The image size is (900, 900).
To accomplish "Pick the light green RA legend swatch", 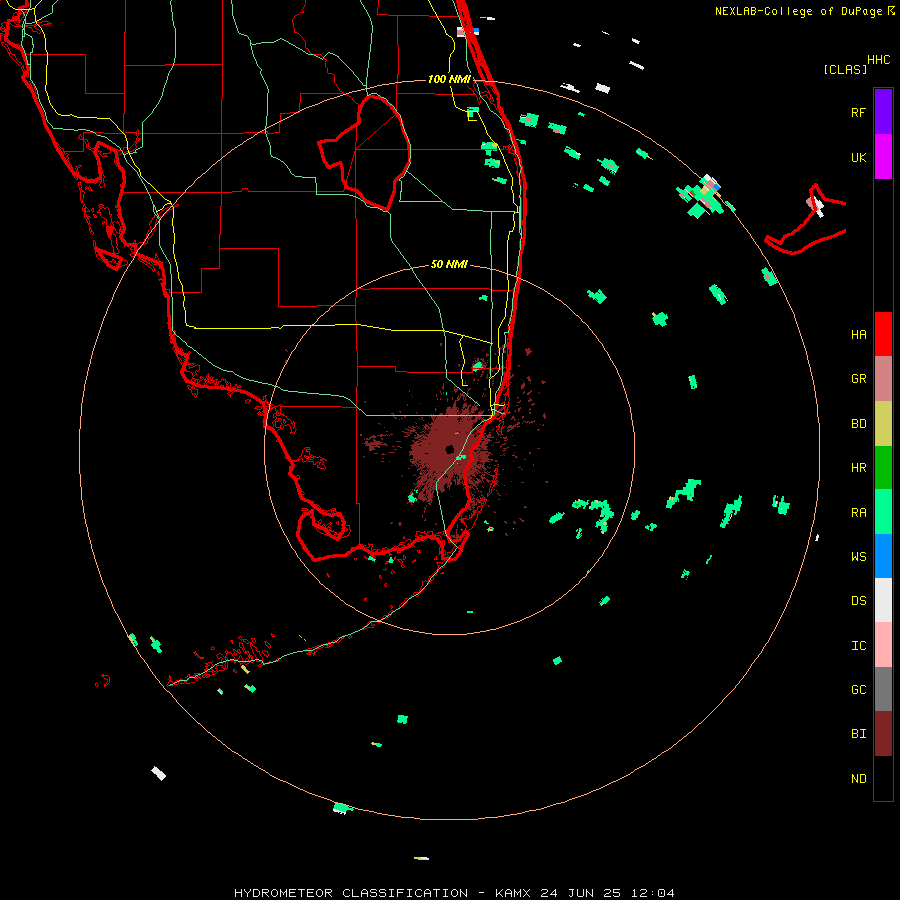I will point(883,512).
